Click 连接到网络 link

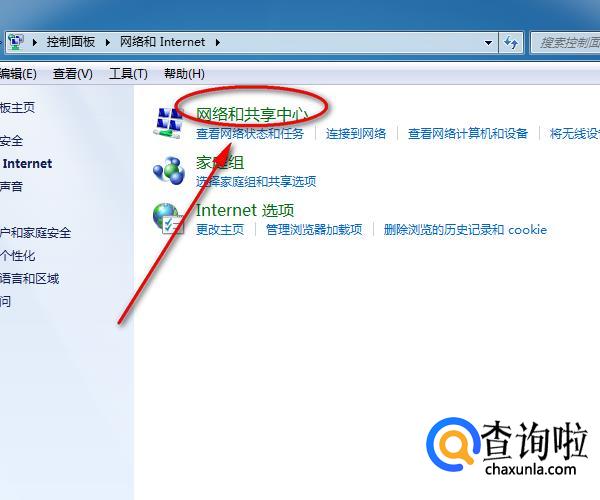(356, 134)
